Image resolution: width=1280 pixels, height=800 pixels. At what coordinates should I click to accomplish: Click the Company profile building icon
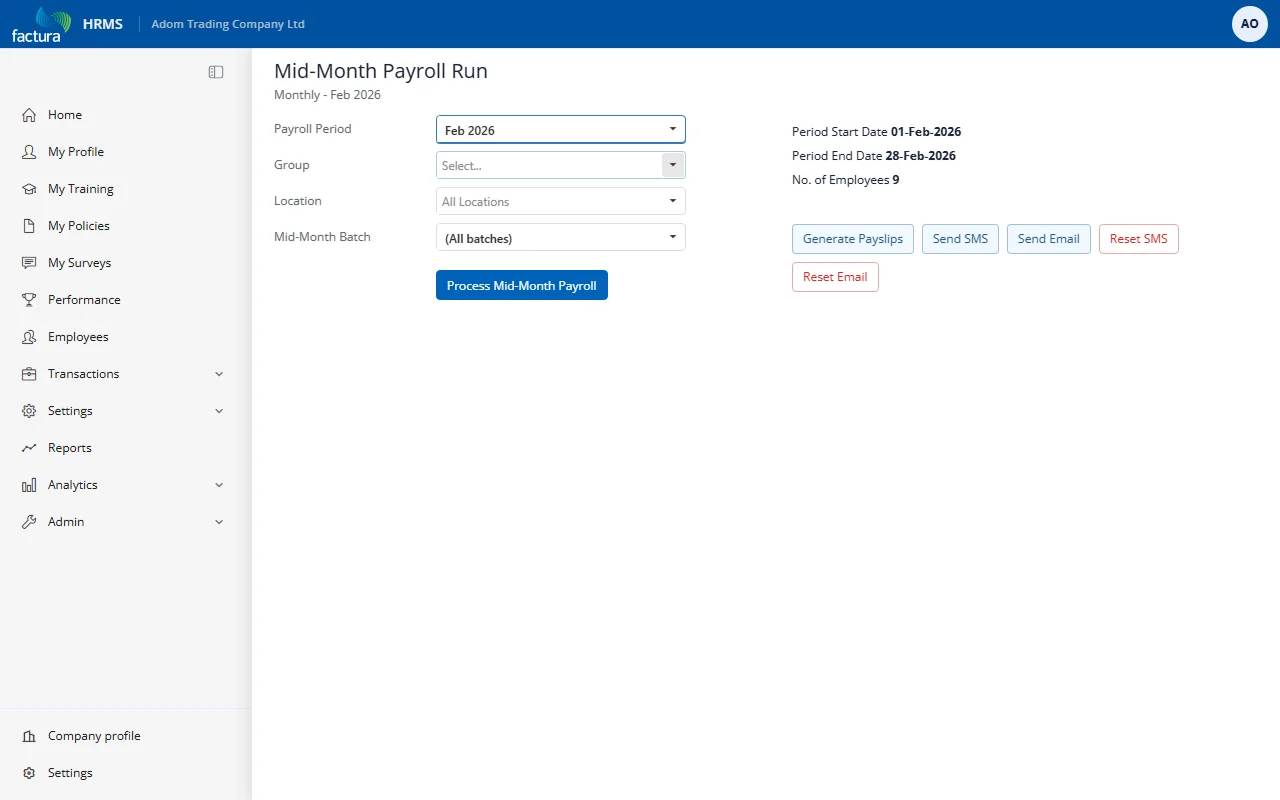tap(29, 736)
